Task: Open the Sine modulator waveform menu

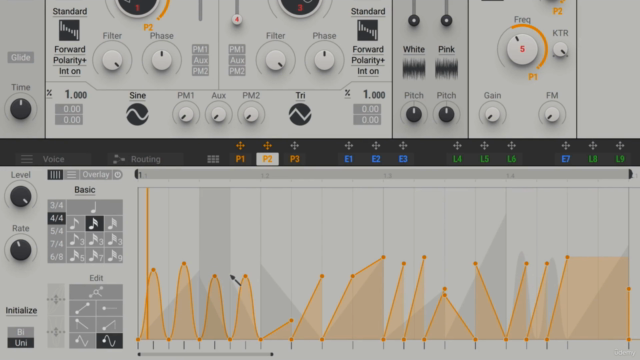Action: (x=138, y=96)
